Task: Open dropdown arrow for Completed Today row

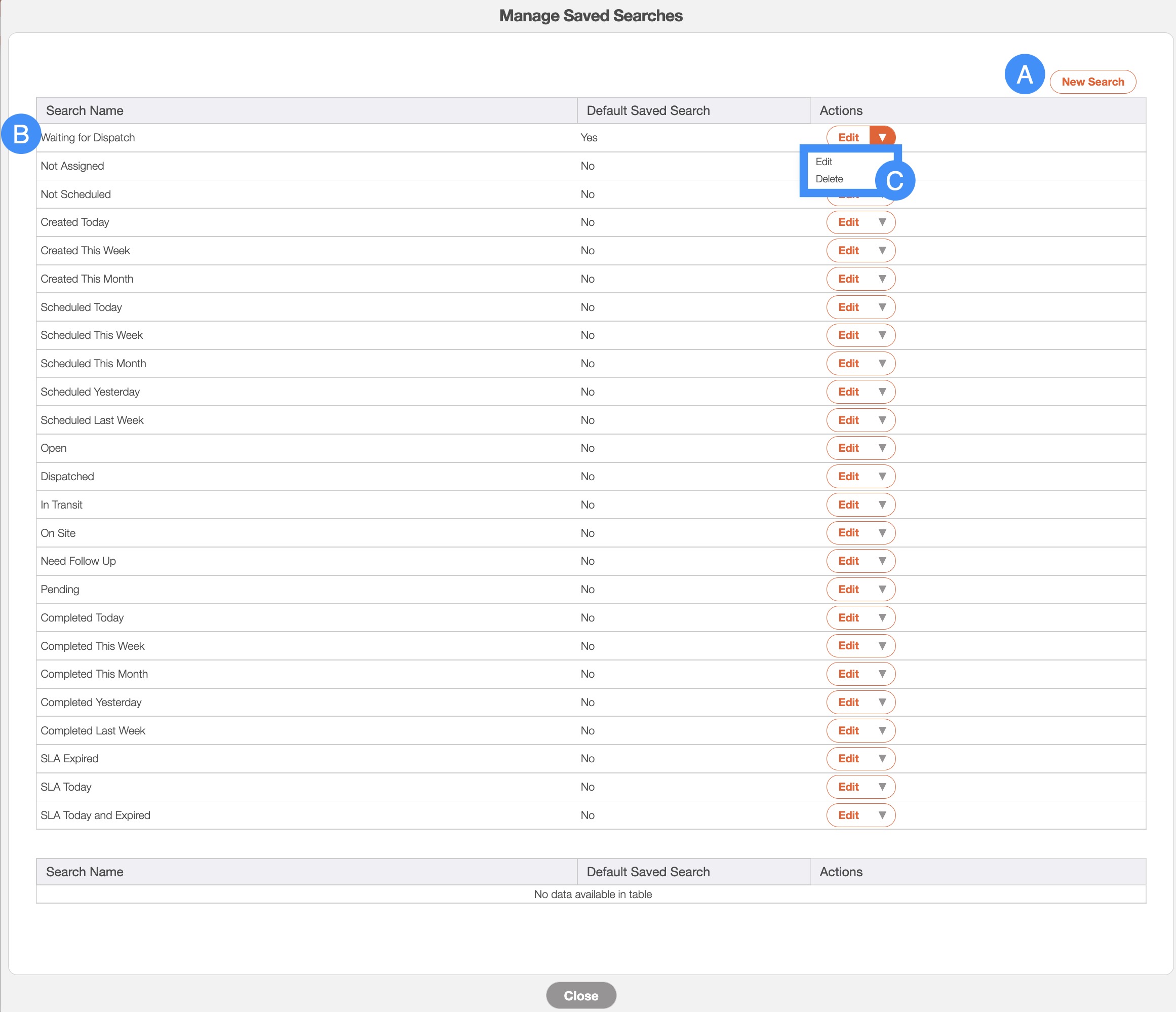Action: tap(882, 617)
